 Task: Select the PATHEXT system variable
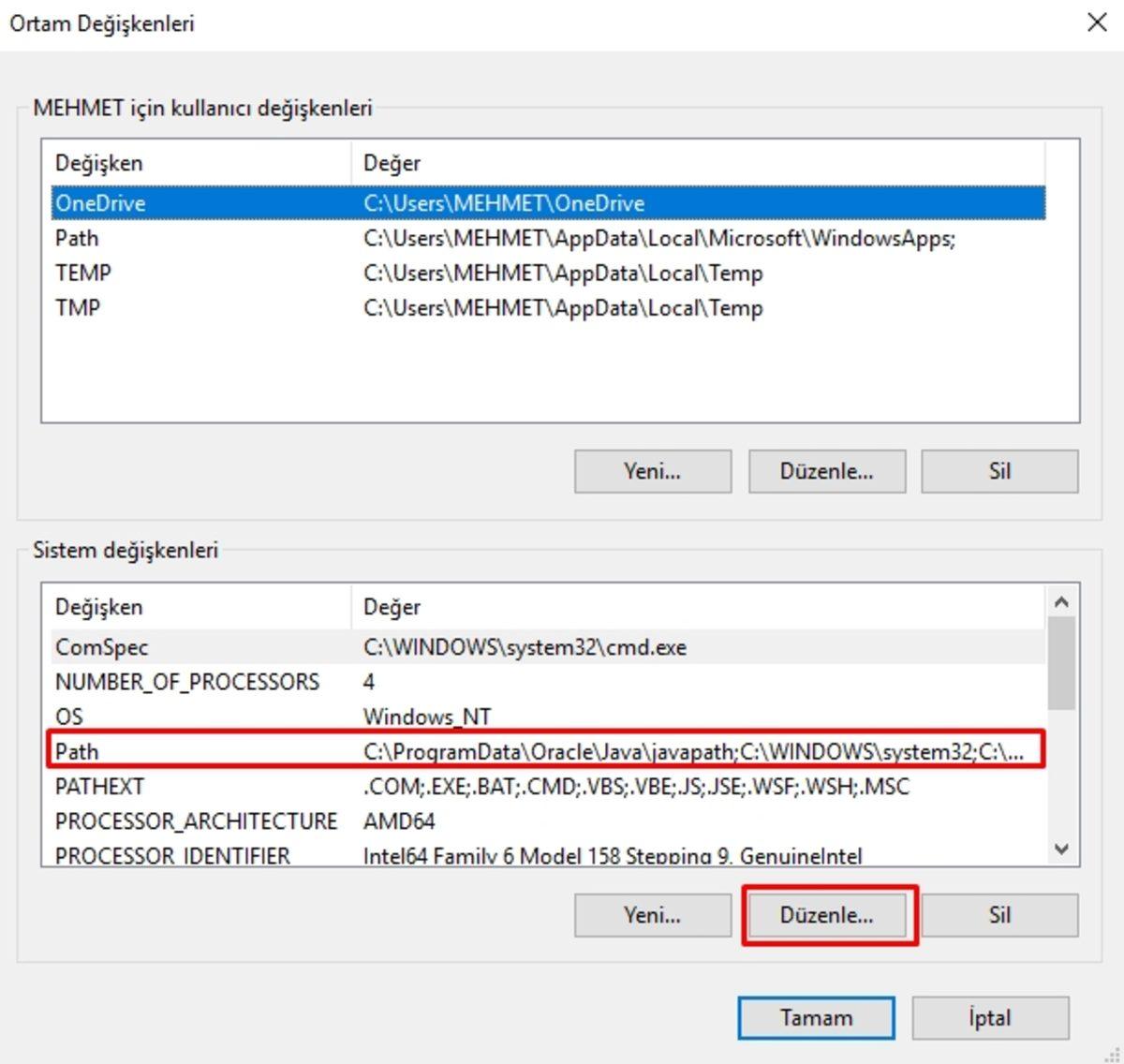pos(99,786)
